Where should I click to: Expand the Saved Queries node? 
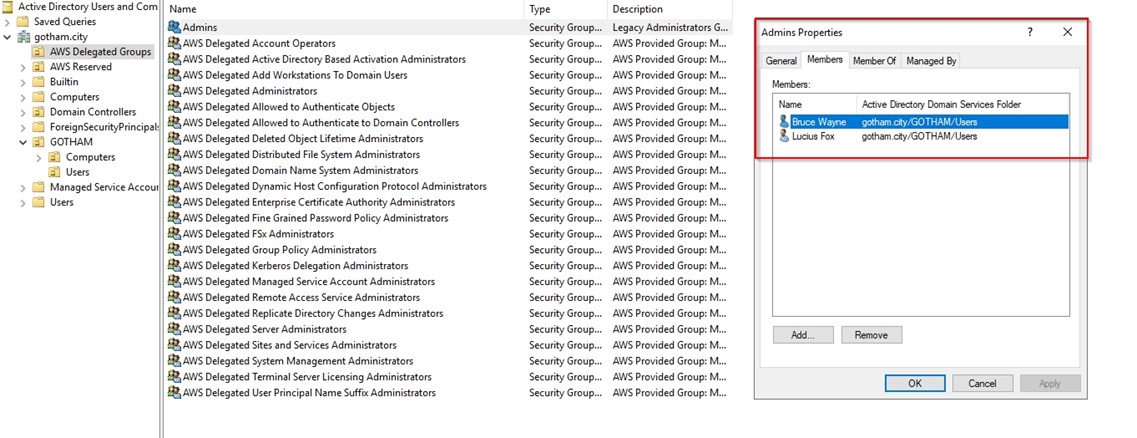(7, 22)
